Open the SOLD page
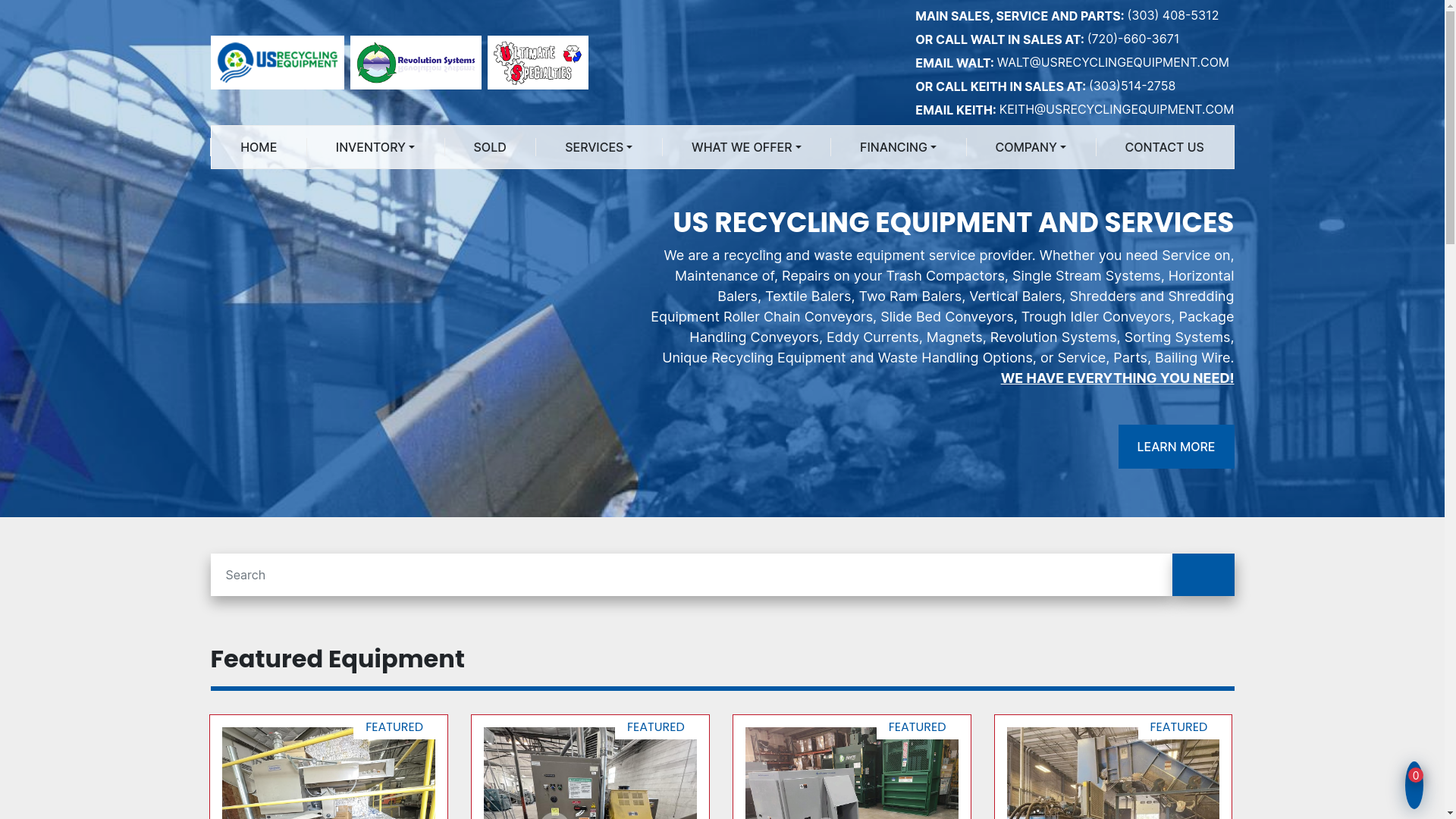The image size is (1456, 819). (x=490, y=147)
